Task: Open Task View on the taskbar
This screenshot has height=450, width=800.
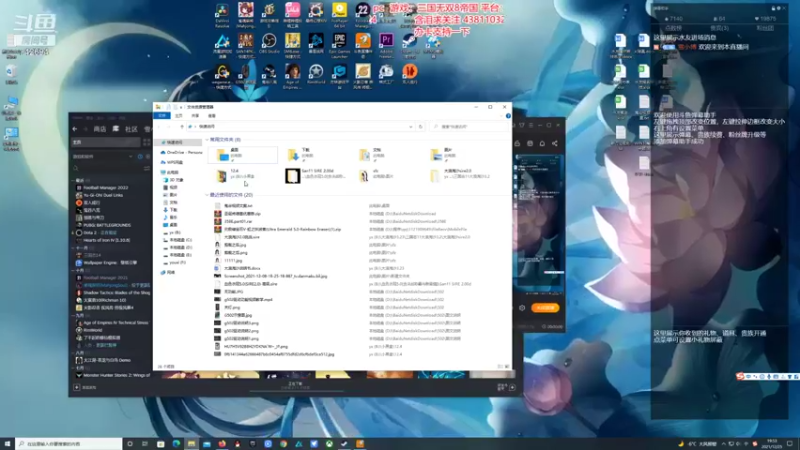Action: pyautogui.click(x=145, y=444)
